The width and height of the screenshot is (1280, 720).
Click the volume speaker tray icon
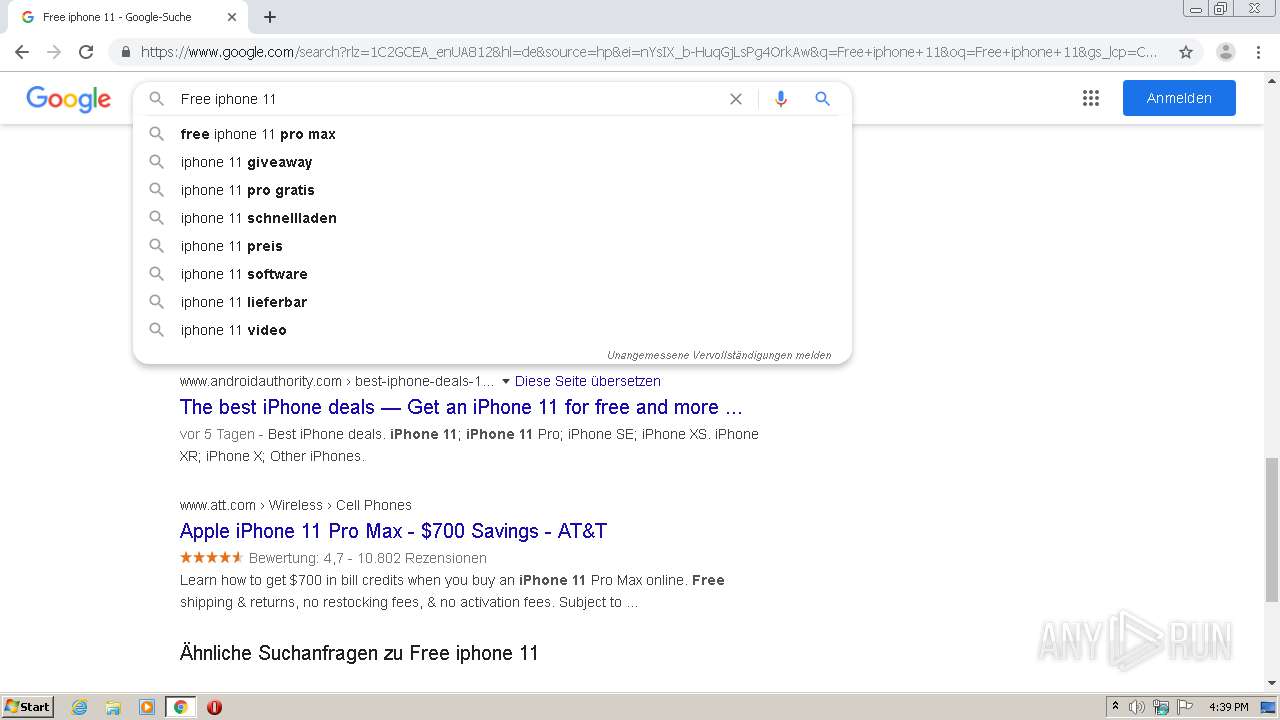coord(1137,707)
